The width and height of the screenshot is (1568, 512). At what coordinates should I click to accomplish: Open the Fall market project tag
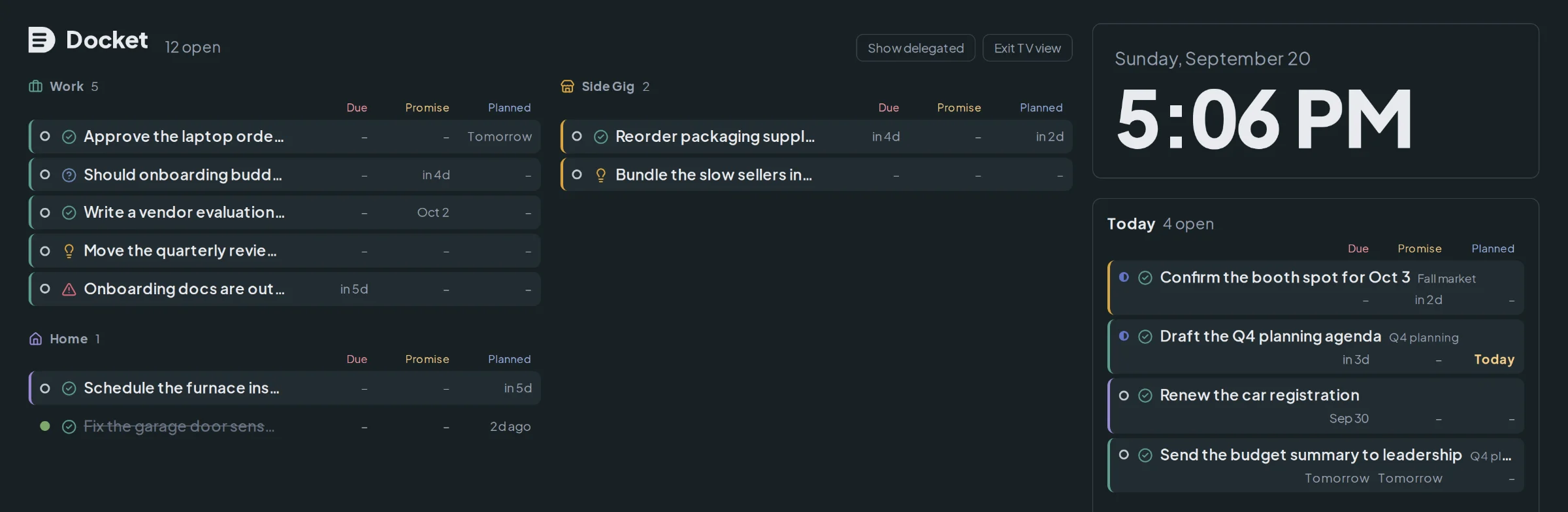[1446, 279]
